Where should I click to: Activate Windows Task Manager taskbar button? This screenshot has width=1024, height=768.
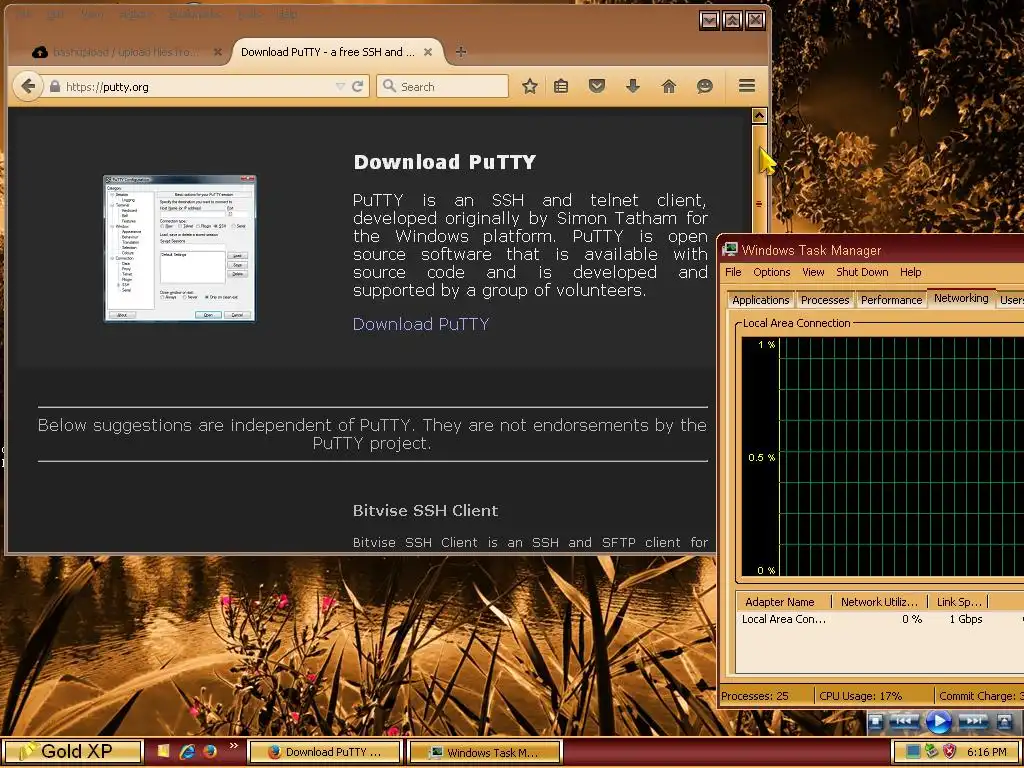[484, 752]
